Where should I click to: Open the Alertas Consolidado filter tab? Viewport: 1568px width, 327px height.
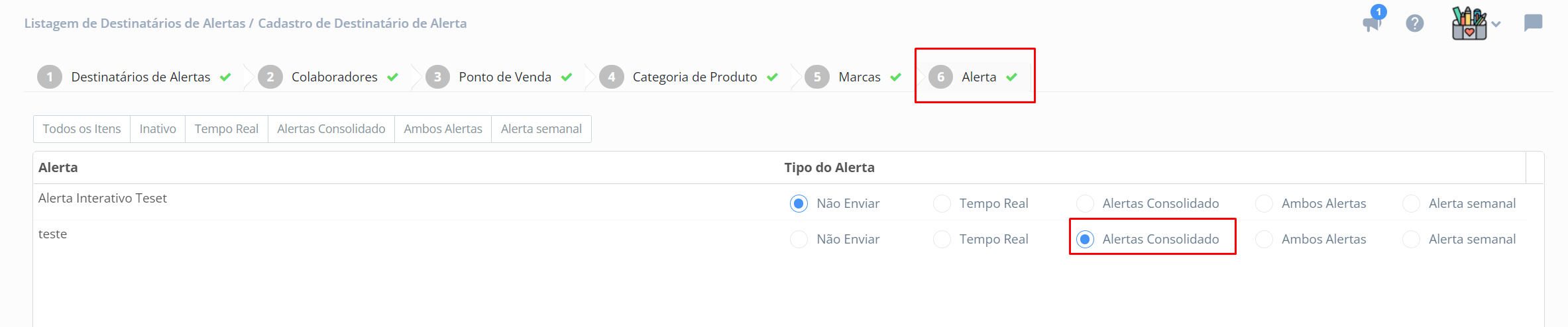point(331,129)
